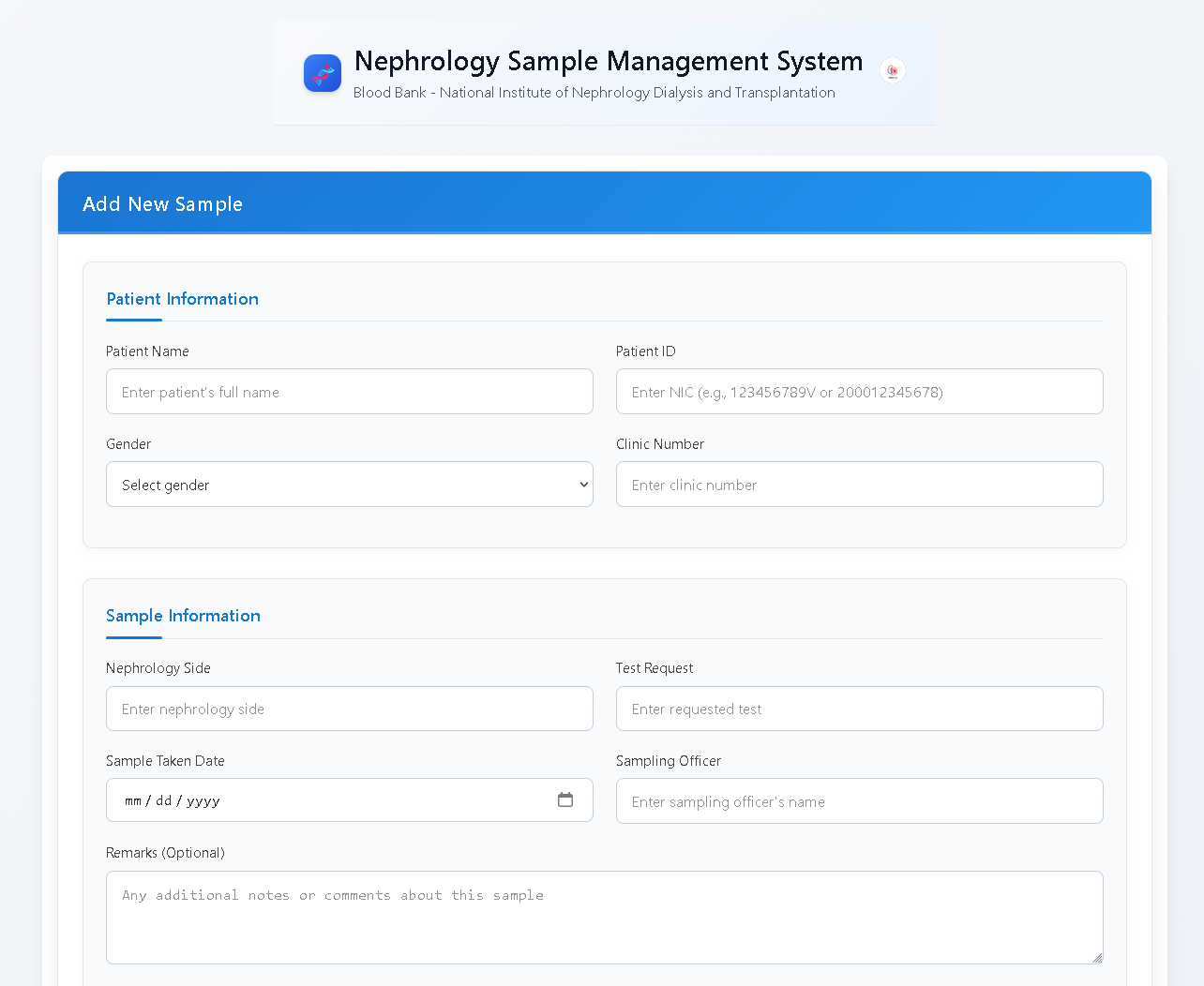Click the round institute logo badge
This screenshot has height=986, width=1204.
[x=893, y=70]
